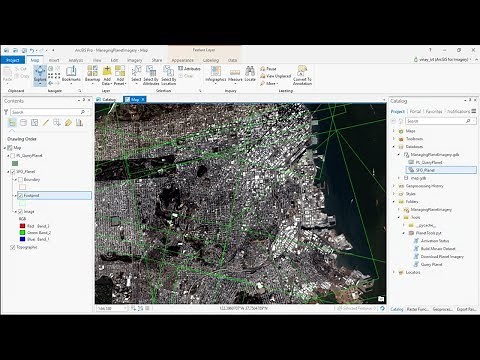Switch to the Imagery ribbon tab
The image size is (480, 360).
click(135, 60)
